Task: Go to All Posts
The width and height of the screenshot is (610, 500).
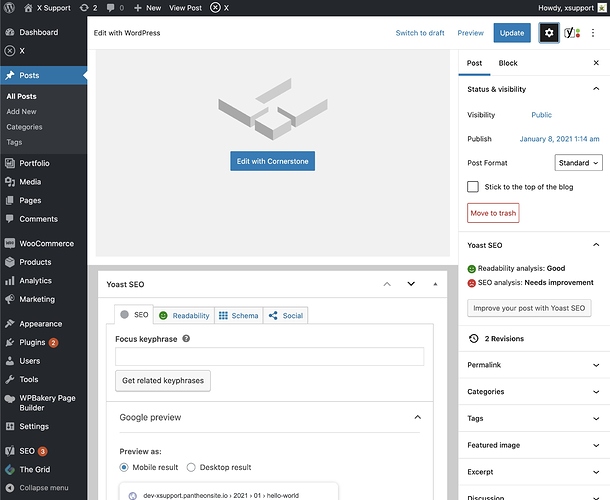Action: coord(21,96)
